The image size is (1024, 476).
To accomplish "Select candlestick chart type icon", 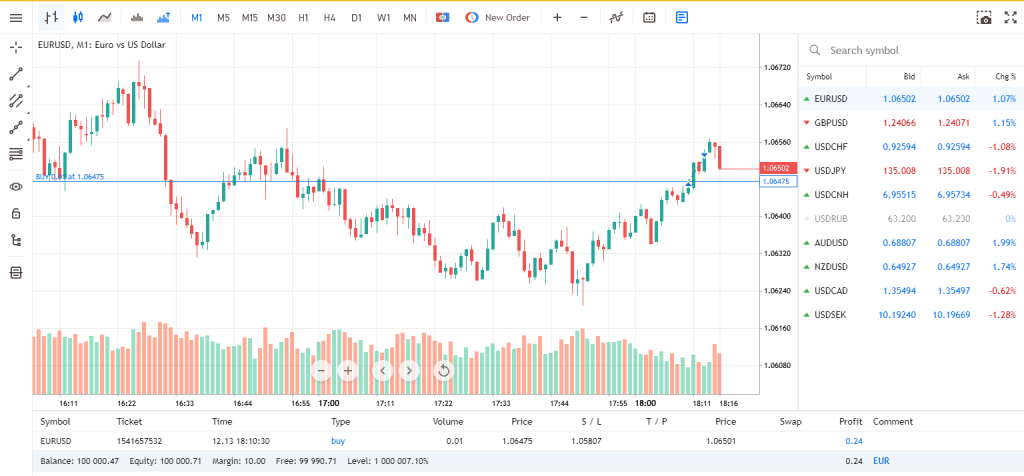I will 78,18.
